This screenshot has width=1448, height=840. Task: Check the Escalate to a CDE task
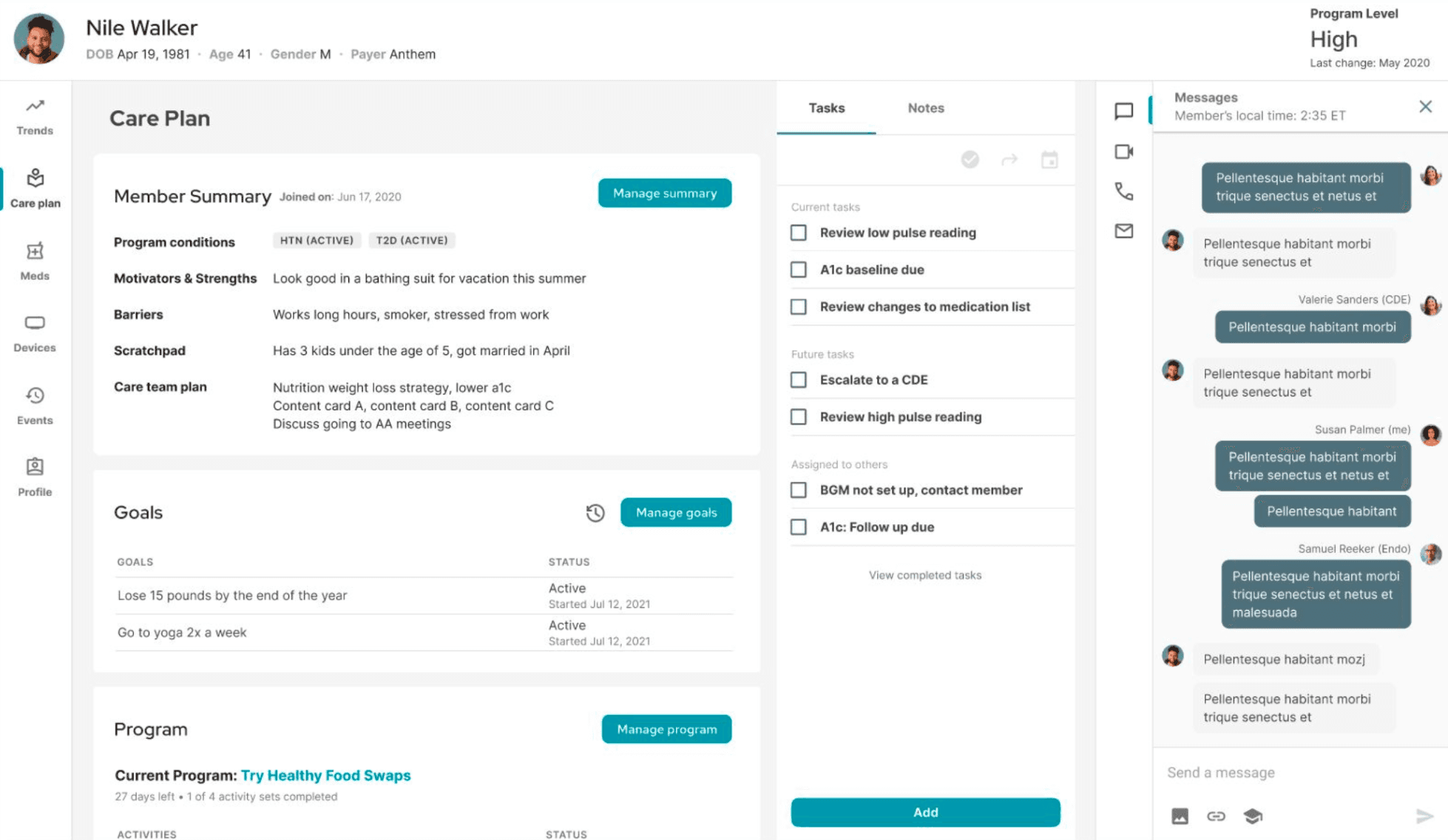click(799, 380)
